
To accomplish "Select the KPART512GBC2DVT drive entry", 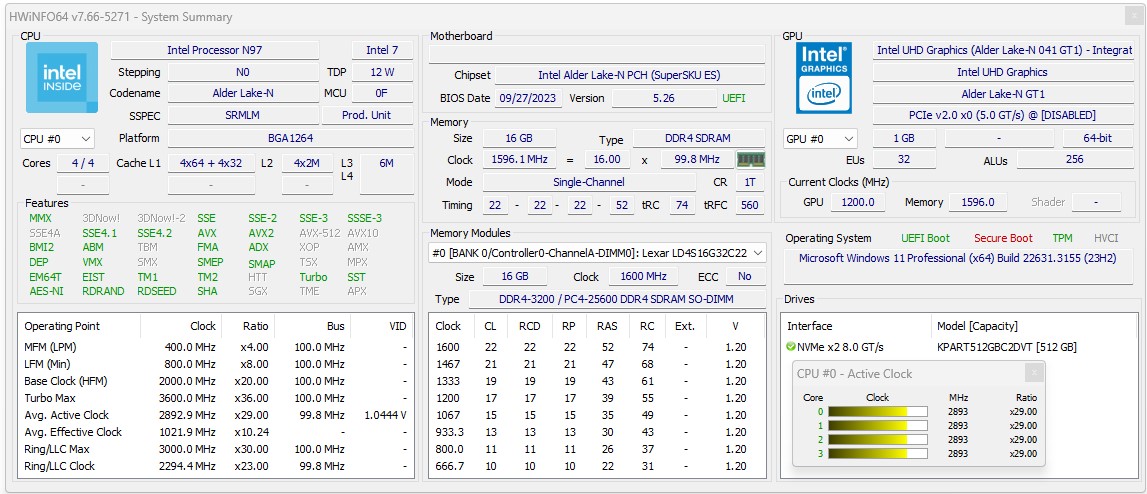I will [1007, 347].
